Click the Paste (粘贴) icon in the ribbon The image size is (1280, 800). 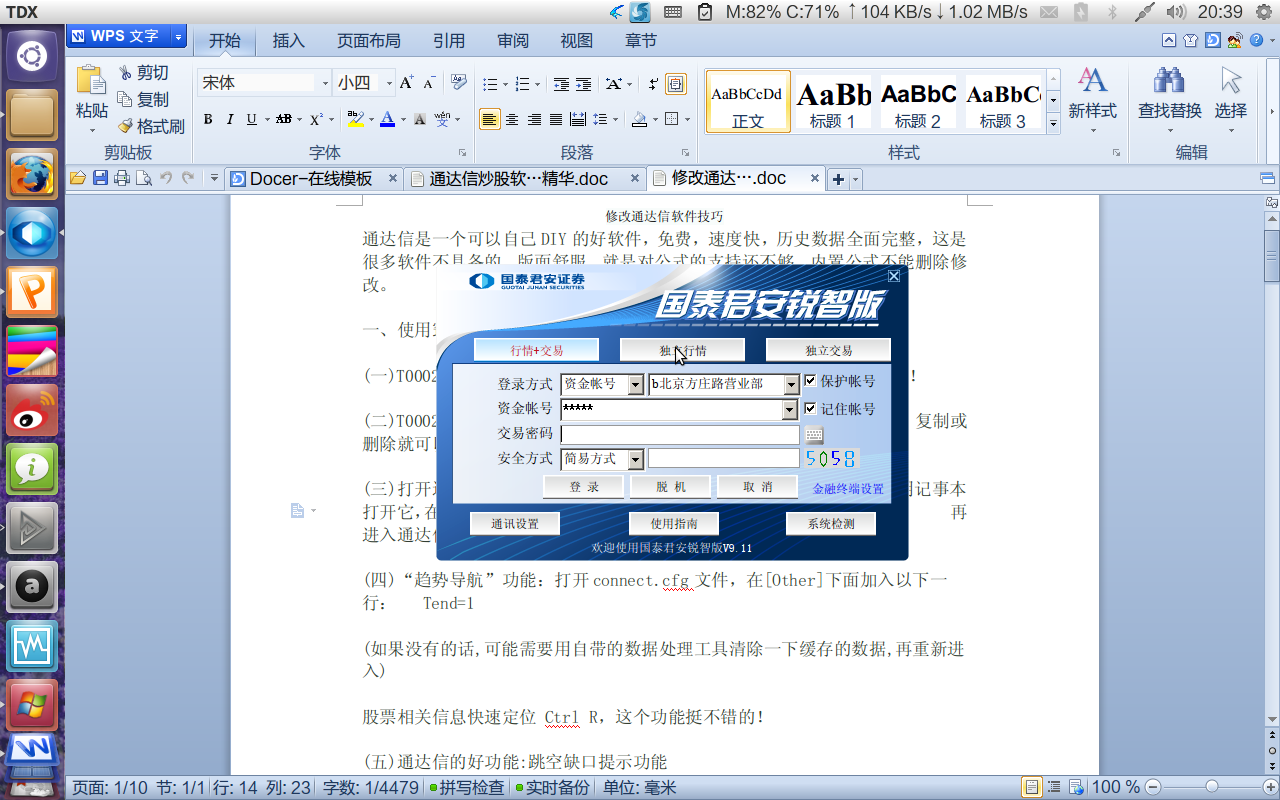[91, 81]
